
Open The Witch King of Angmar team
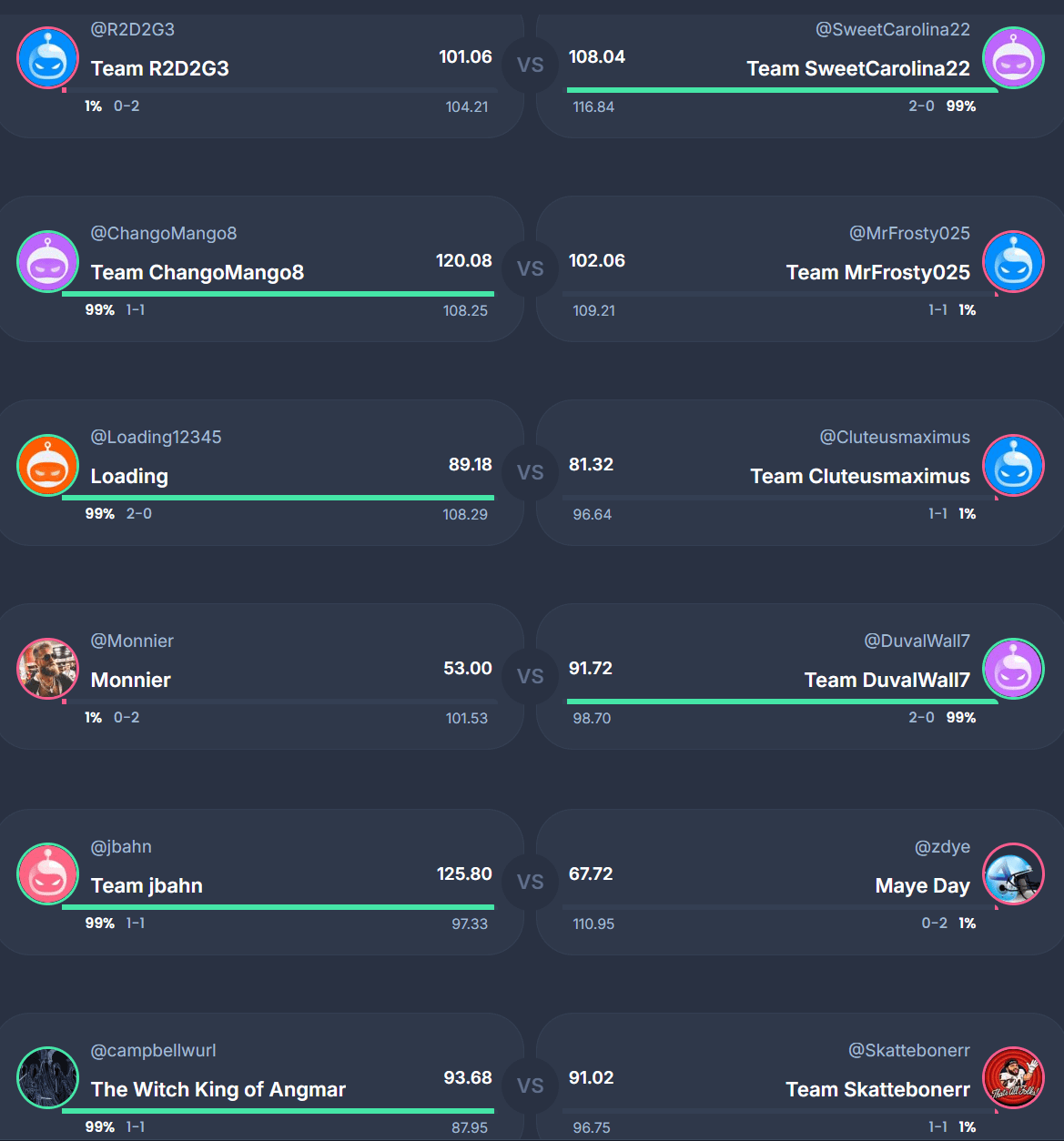point(218,1089)
